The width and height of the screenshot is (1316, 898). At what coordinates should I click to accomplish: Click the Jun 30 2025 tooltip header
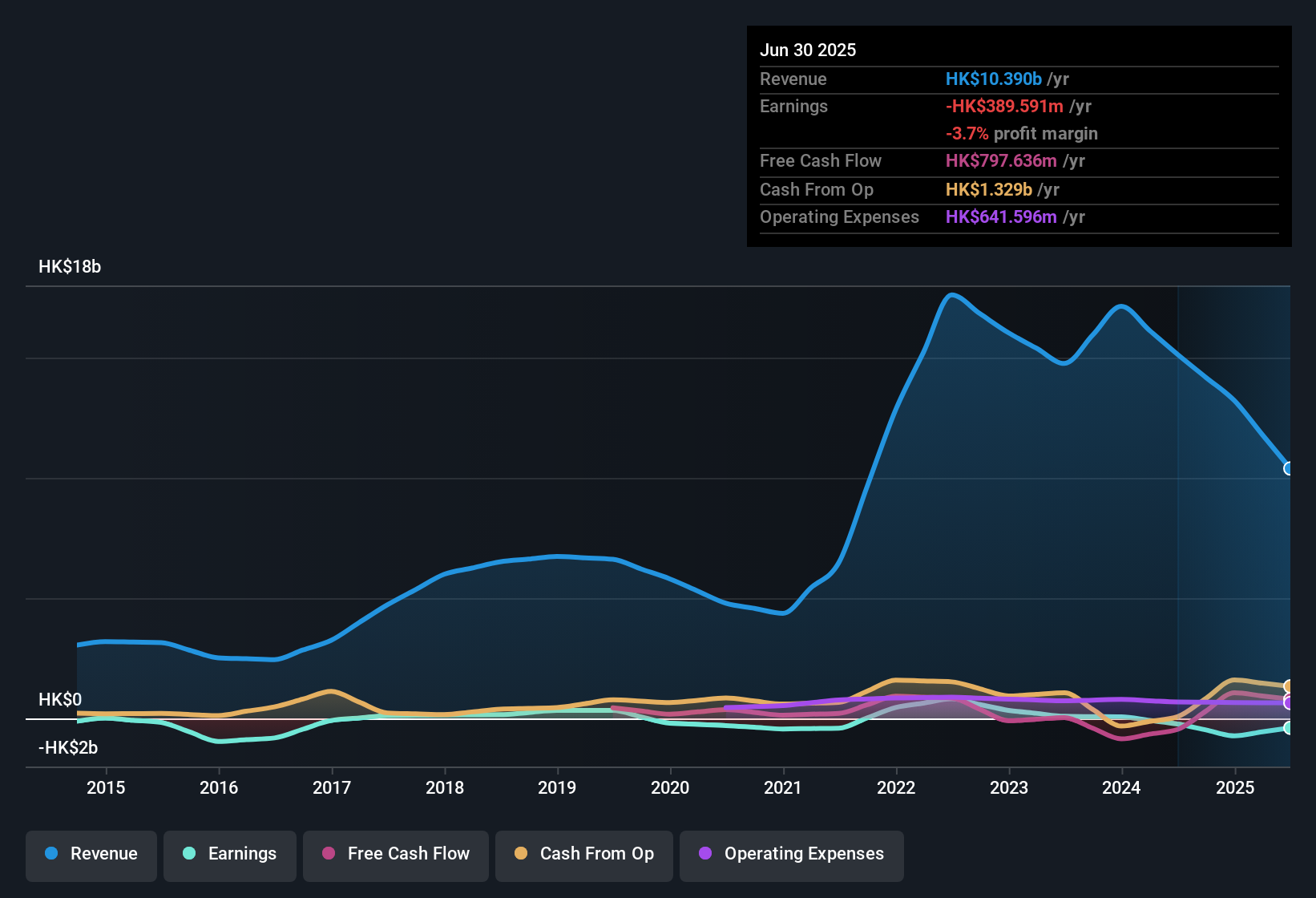(x=808, y=50)
